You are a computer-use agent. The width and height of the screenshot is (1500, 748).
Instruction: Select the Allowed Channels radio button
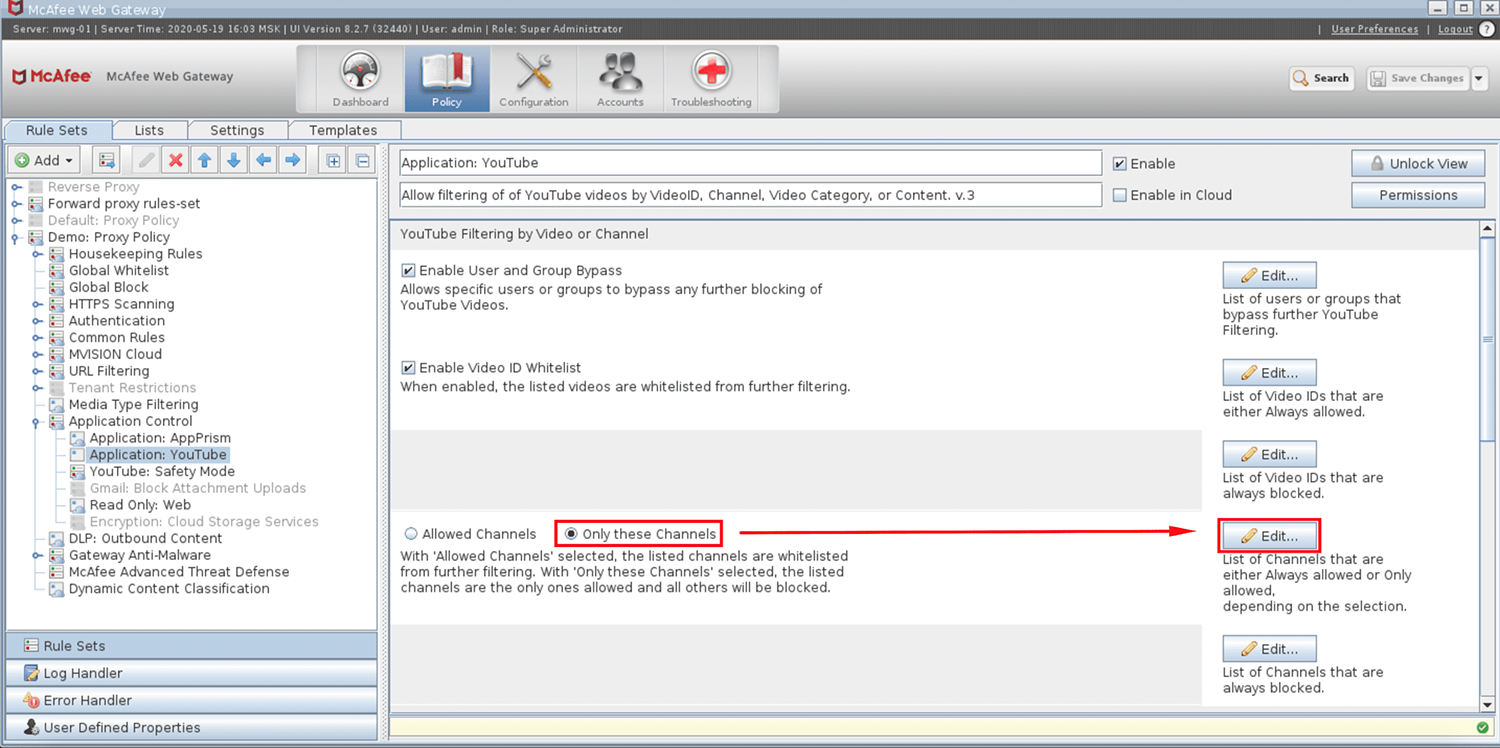point(410,534)
